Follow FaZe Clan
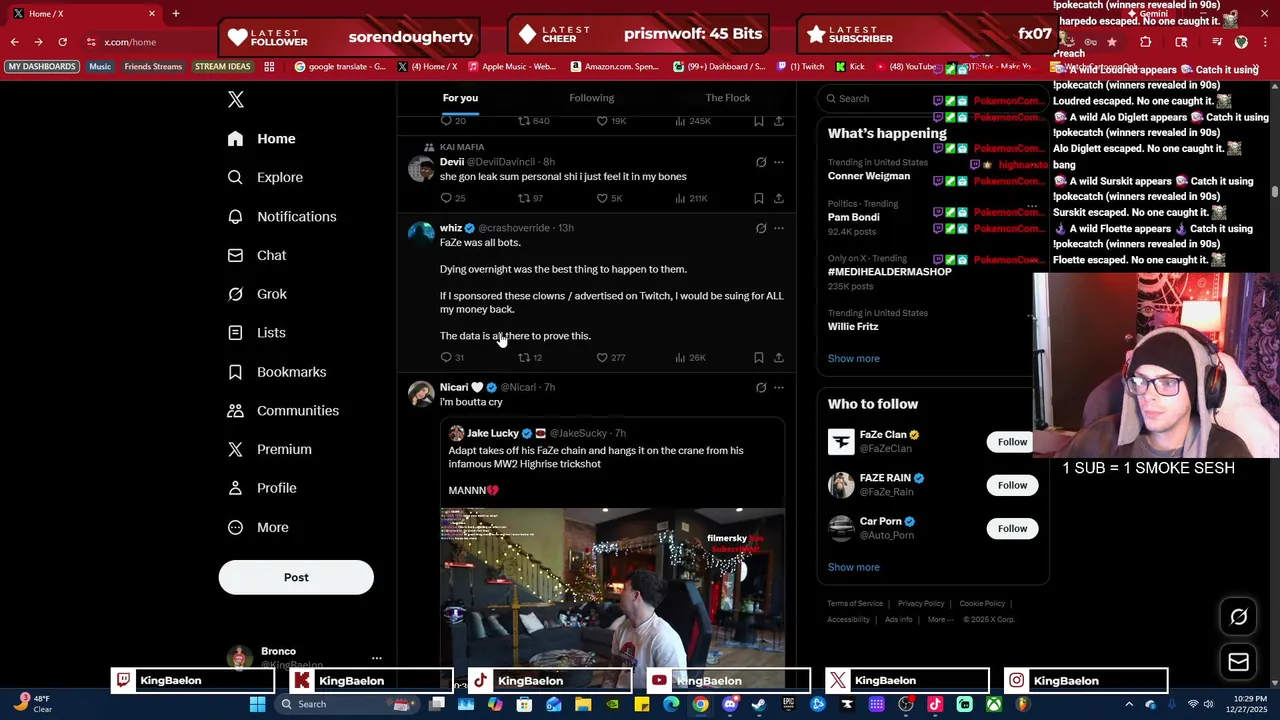The width and height of the screenshot is (1280, 720). (1012, 442)
